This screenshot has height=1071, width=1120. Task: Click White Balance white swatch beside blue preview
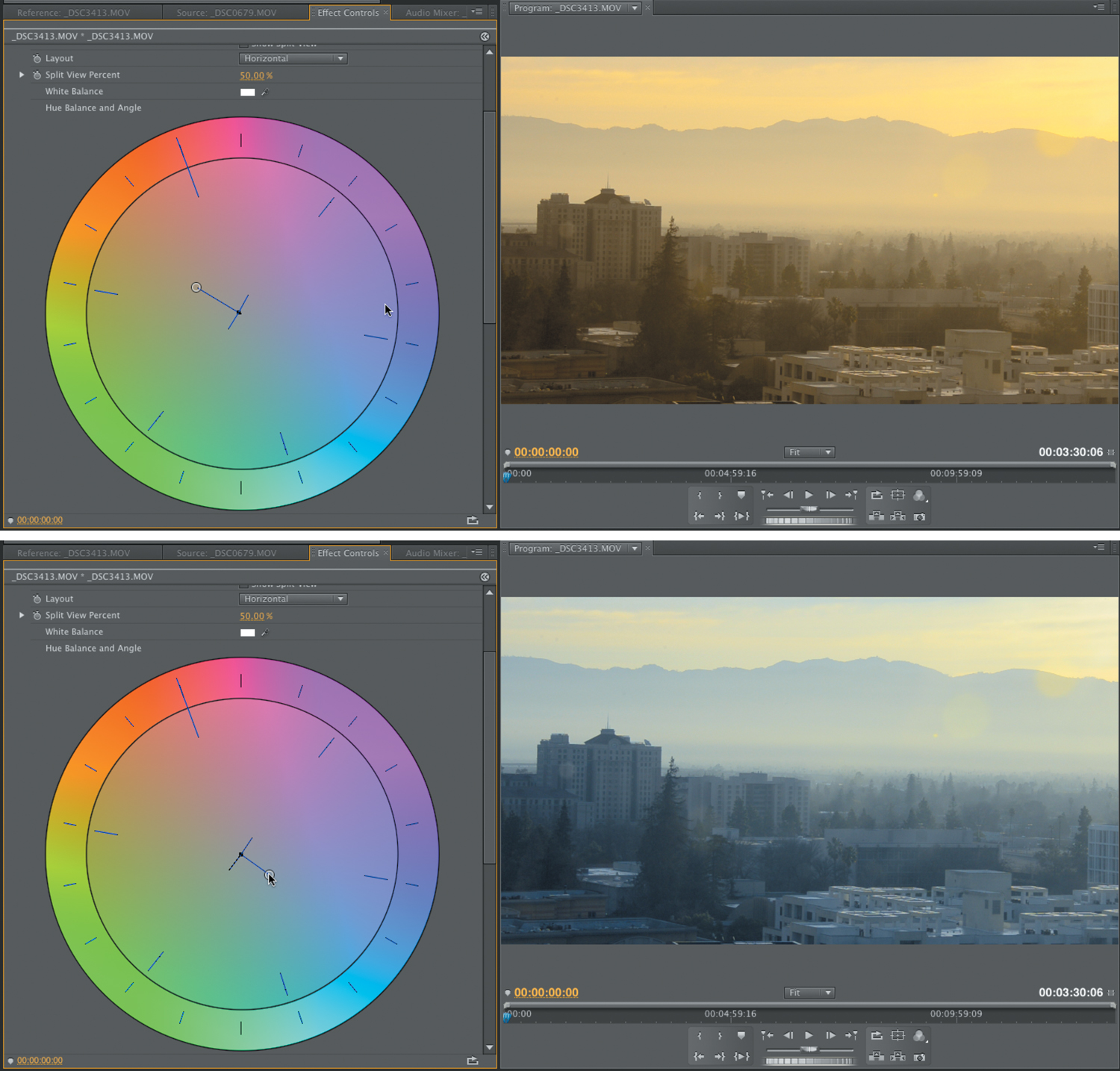point(247,633)
